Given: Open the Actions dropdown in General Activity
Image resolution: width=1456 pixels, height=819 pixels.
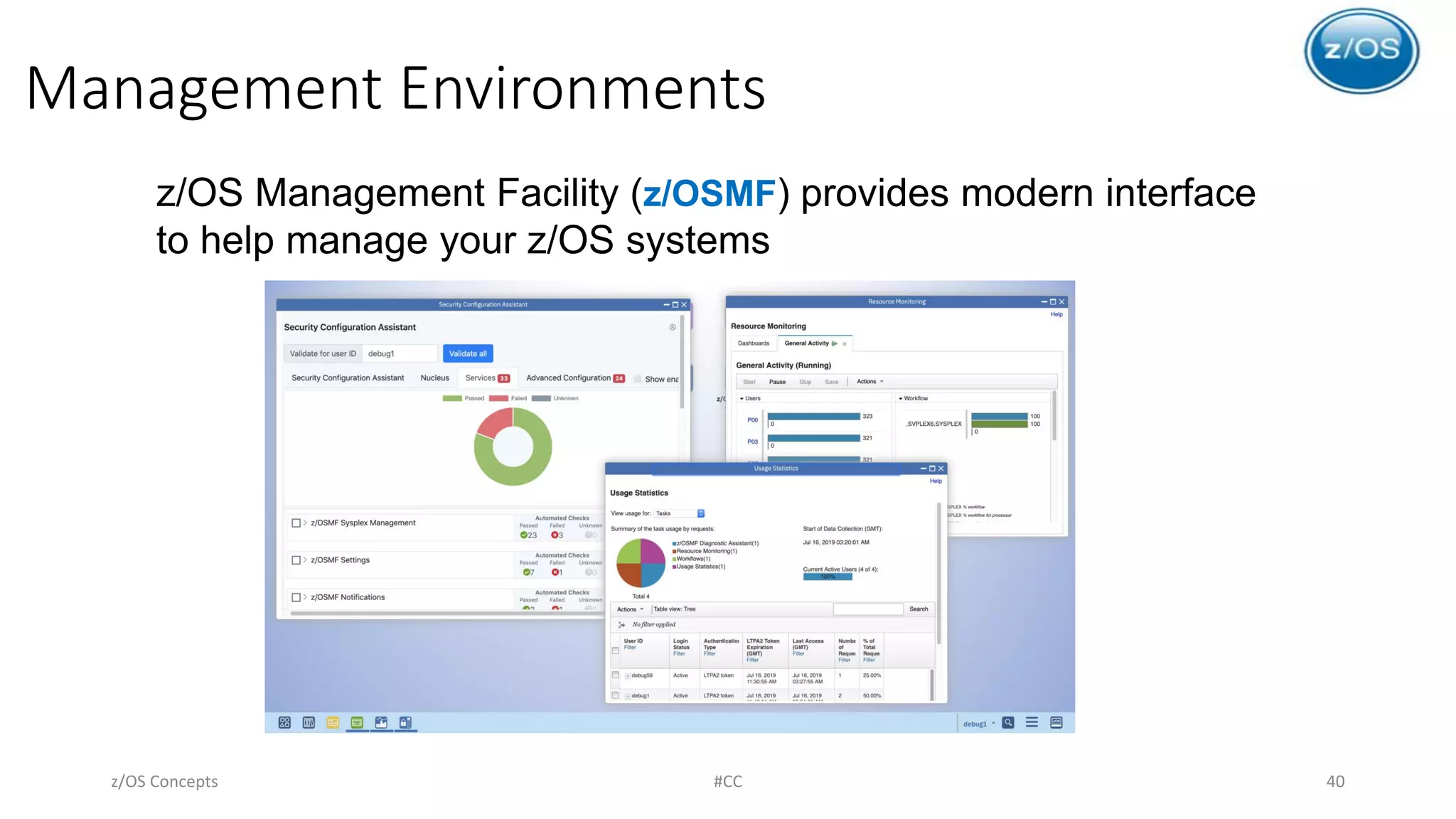Looking at the screenshot, I should 869,382.
